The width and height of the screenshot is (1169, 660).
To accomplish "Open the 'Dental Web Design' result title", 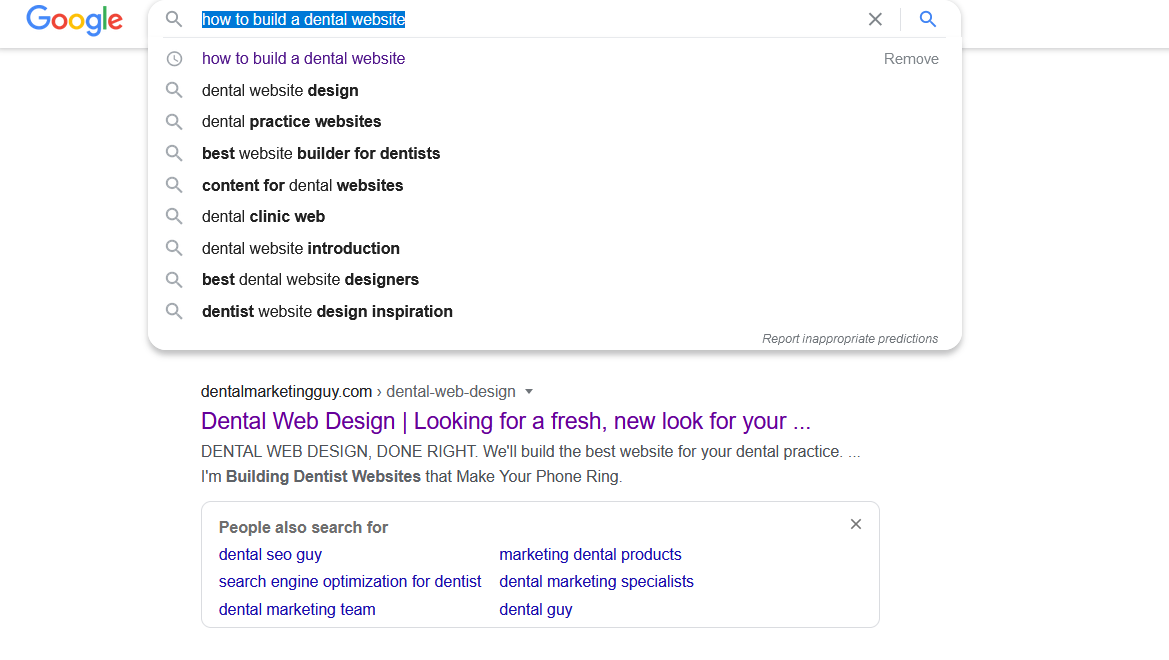I will [x=505, y=421].
